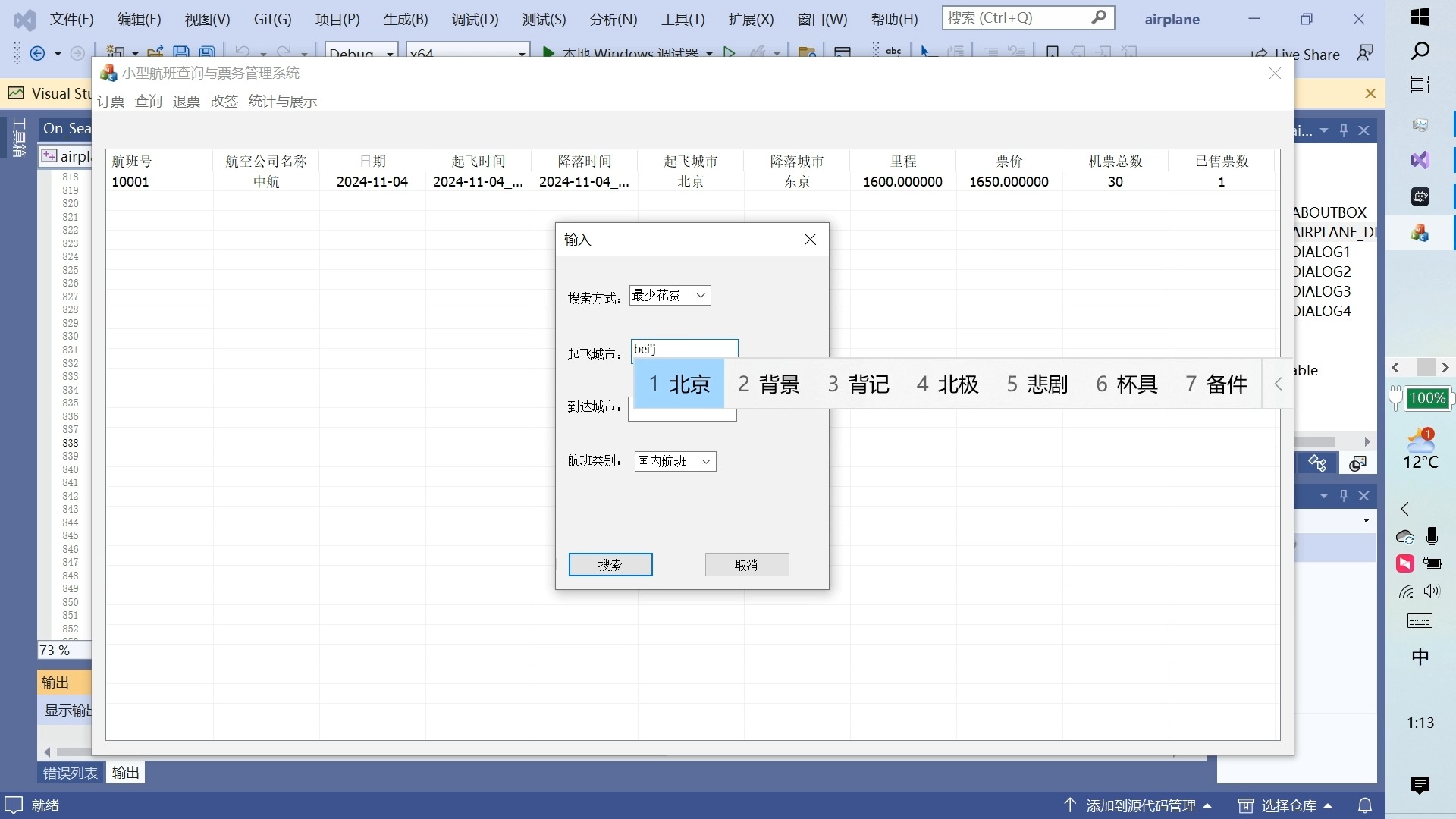This screenshot has width=1456, height=819.
Task: Click the volume icon in the system tray
Action: click(x=1433, y=591)
